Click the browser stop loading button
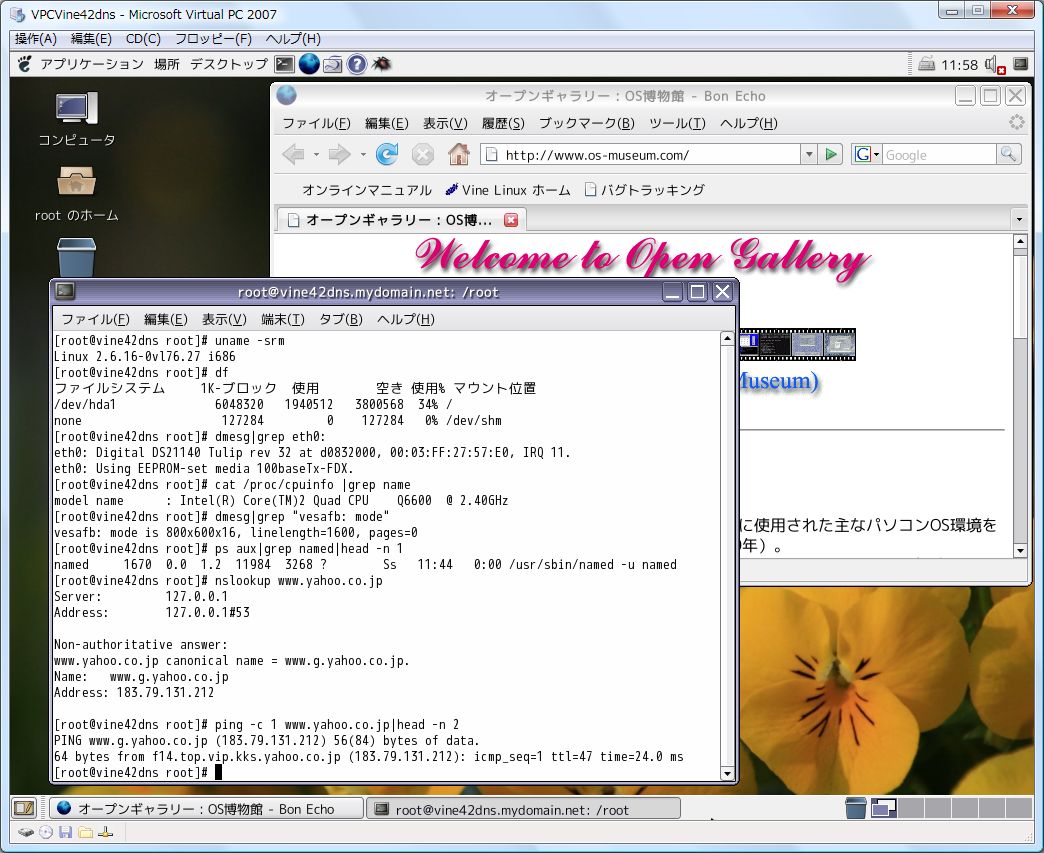The image size is (1044, 853). pyautogui.click(x=423, y=154)
